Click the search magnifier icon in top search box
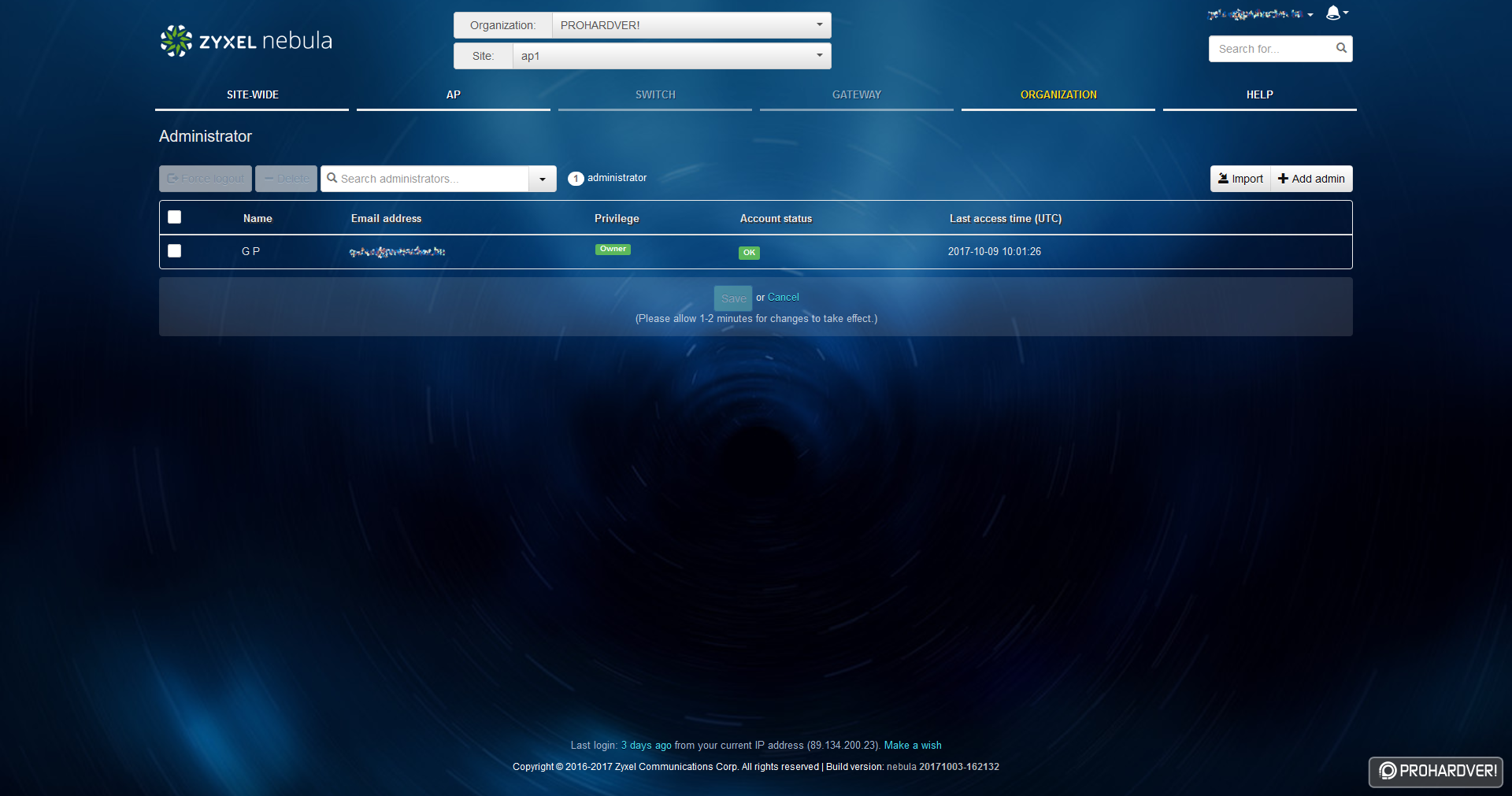The height and width of the screenshot is (796, 1512). point(1341,48)
